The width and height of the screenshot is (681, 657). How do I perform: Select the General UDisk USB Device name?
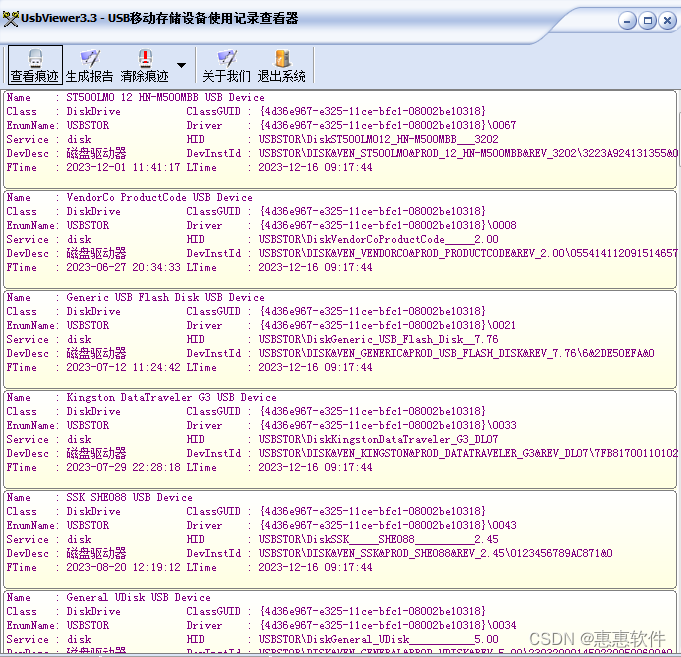pyautogui.click(x=138, y=597)
